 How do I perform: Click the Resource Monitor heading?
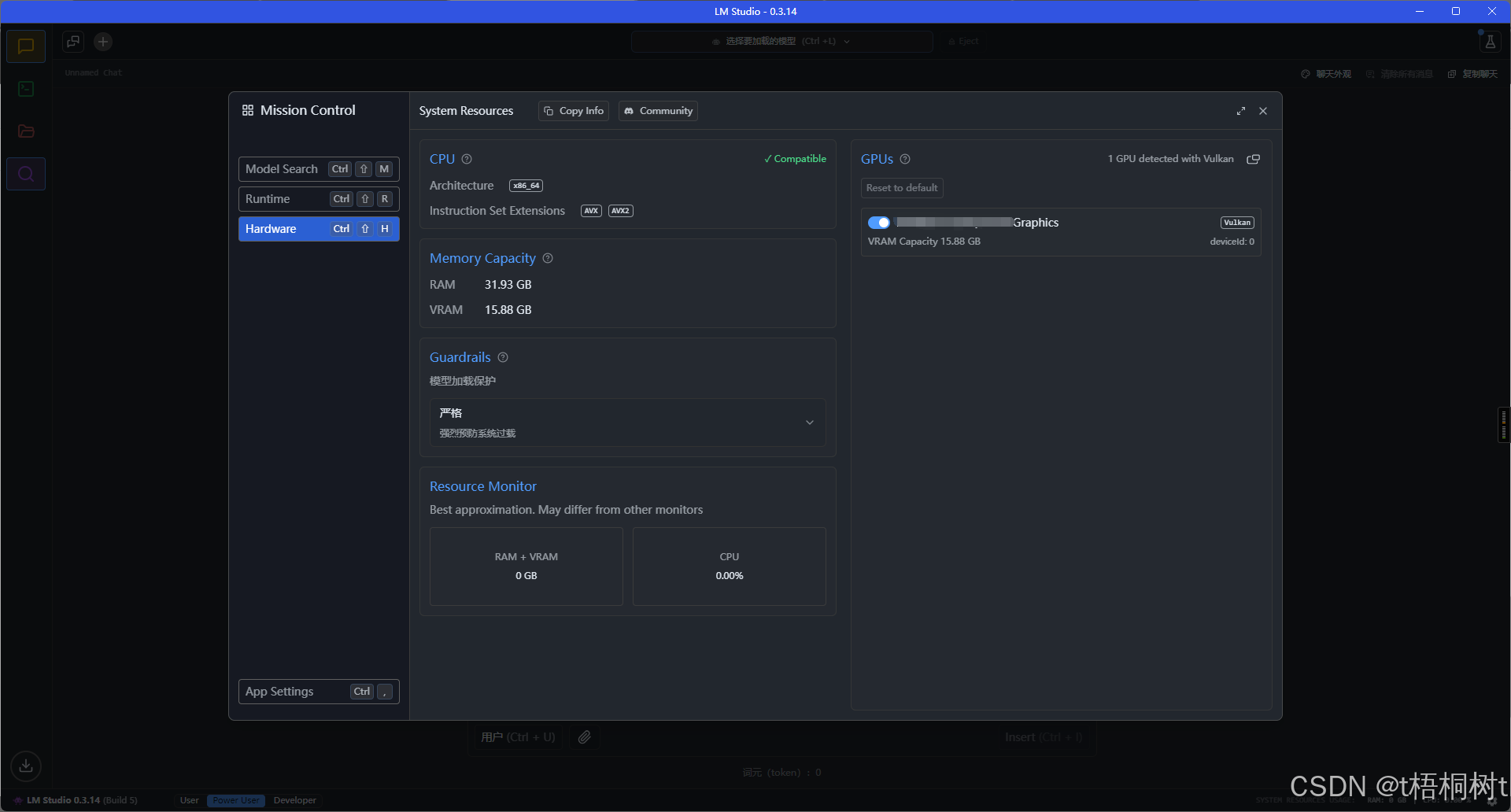tap(482, 486)
